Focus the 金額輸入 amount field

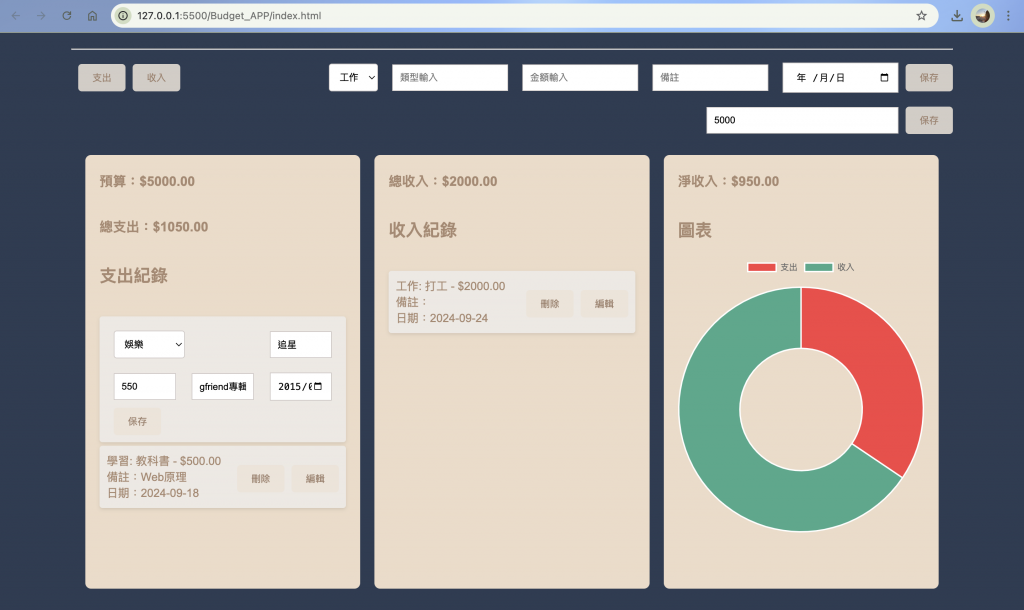(580, 78)
